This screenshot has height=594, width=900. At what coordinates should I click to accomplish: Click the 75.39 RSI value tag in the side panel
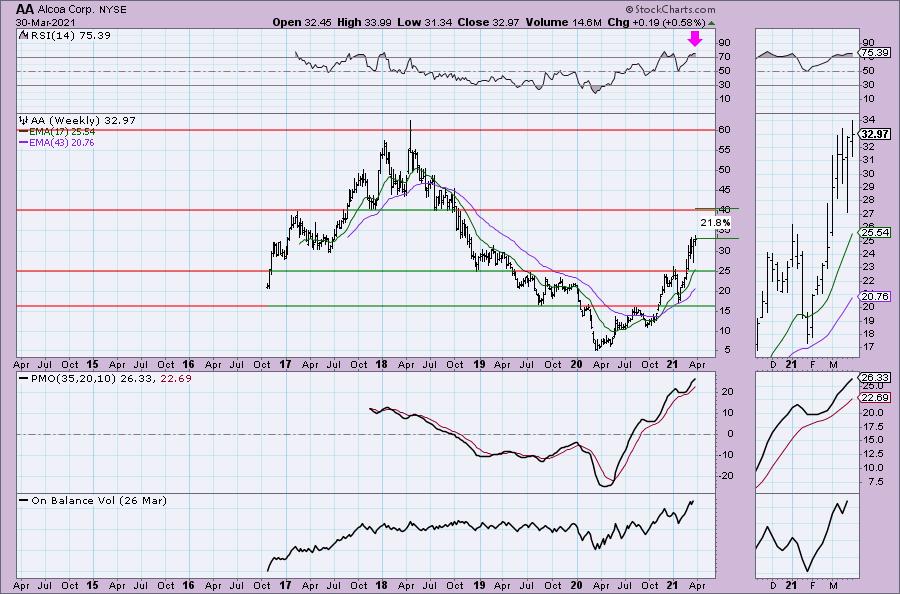point(876,53)
